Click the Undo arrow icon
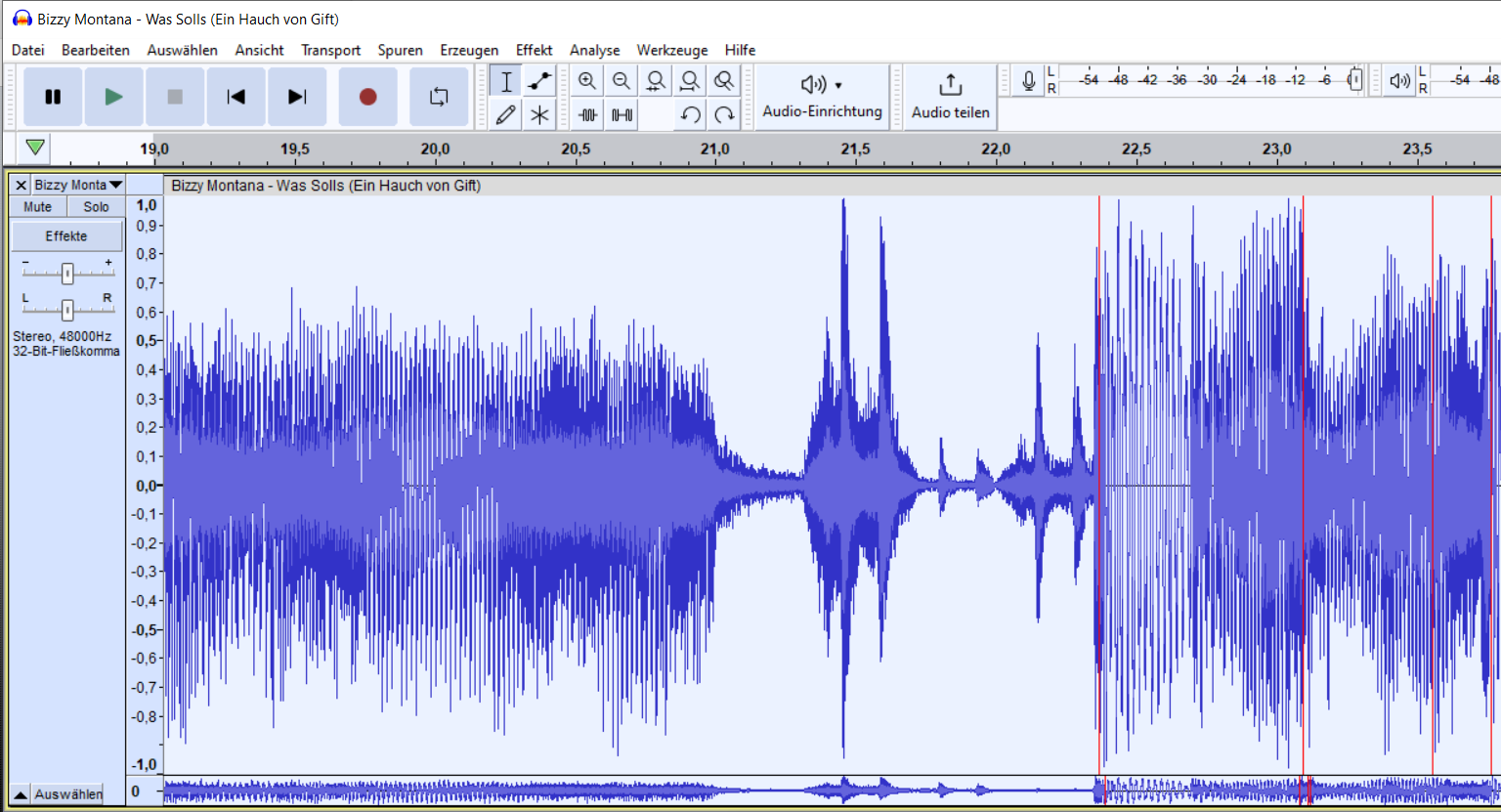Viewport: 1501px width, 812px height. pos(690,115)
